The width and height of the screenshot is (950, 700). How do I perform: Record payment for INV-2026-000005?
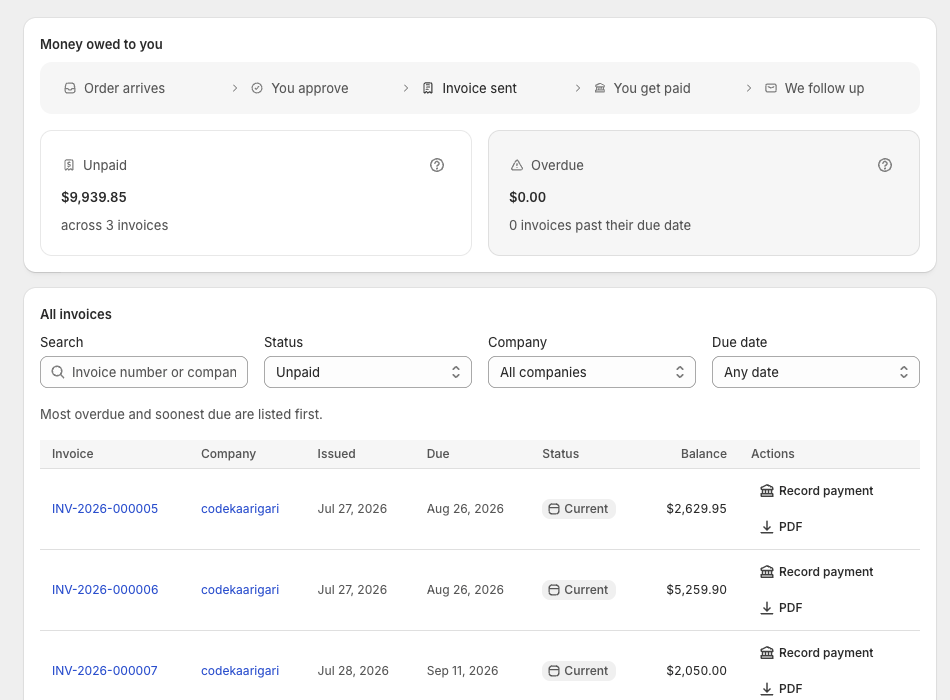816,491
